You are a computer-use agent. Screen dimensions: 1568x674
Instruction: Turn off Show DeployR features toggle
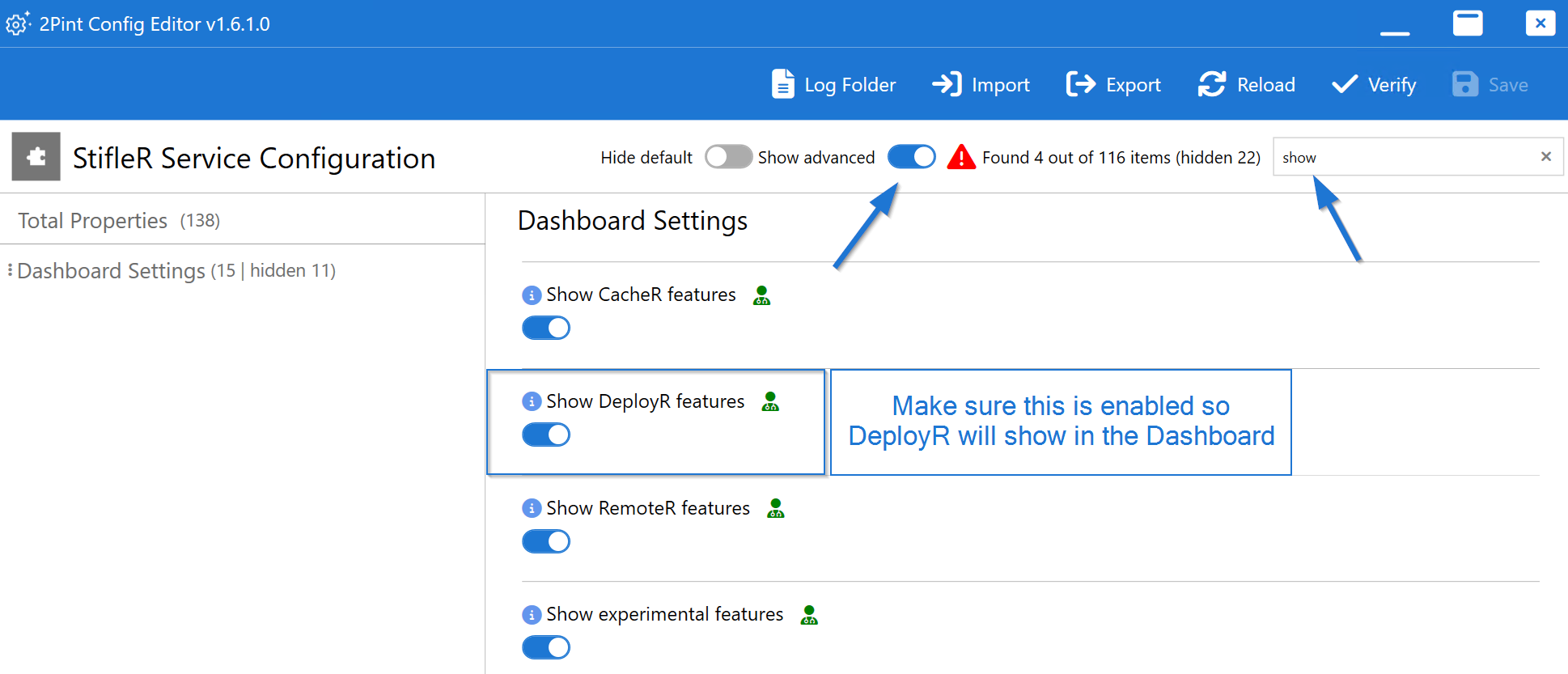pyautogui.click(x=546, y=435)
